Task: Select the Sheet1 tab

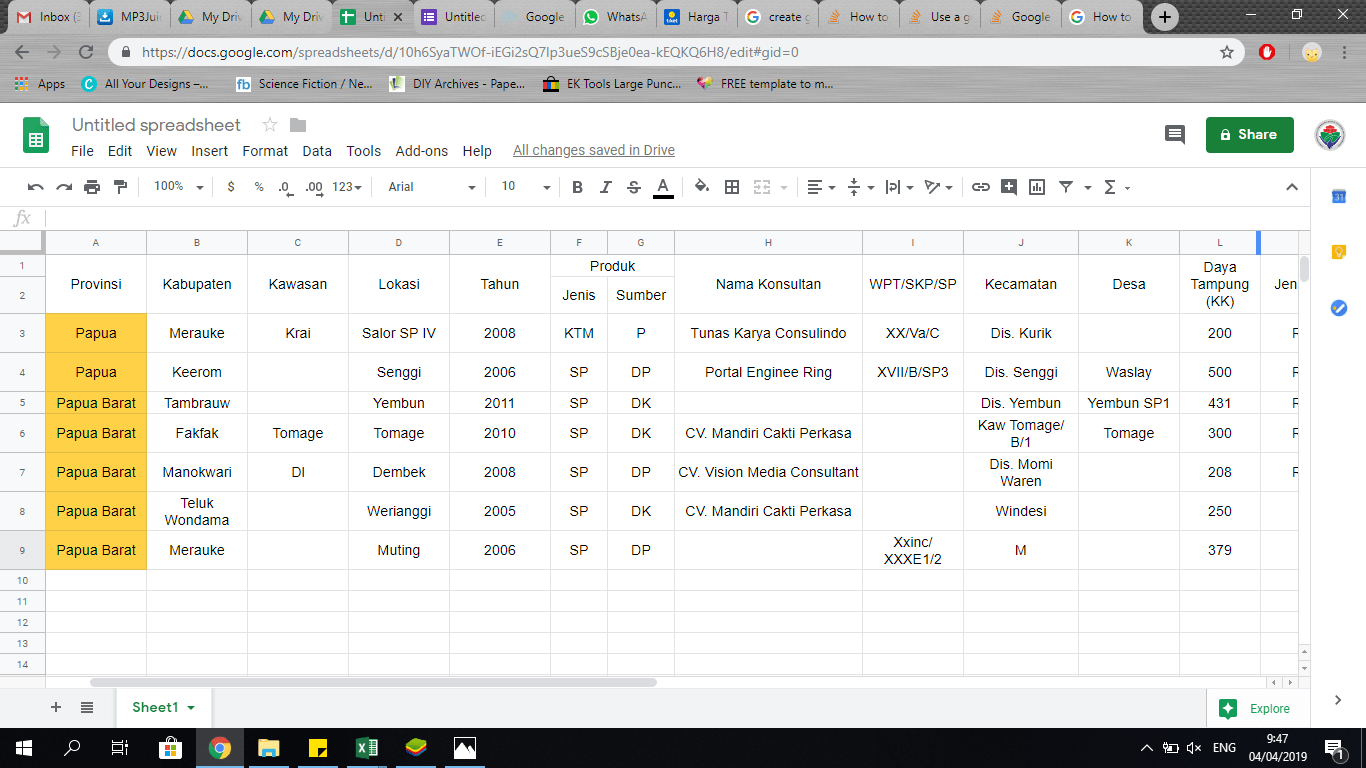Action: [x=163, y=708]
